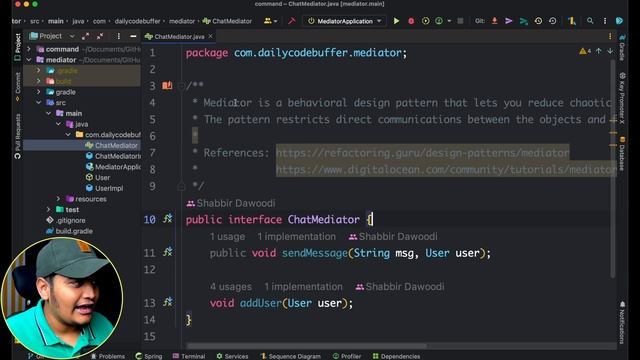Image resolution: width=640 pixels, height=360 pixels.
Task: Expand the resources folder node
Action: (x=58, y=199)
